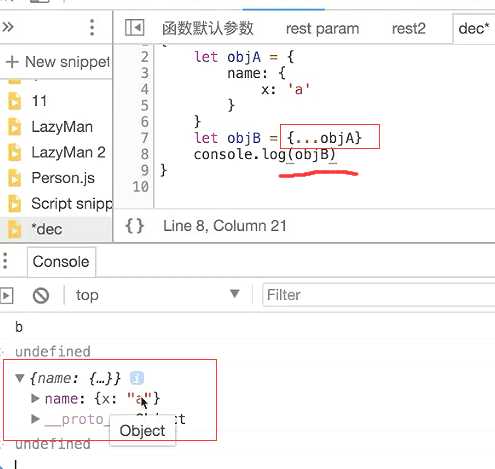Viewport: 495px width, 469px height.
Task: Collapse the {name: {…}} logged object
Action: (20, 378)
